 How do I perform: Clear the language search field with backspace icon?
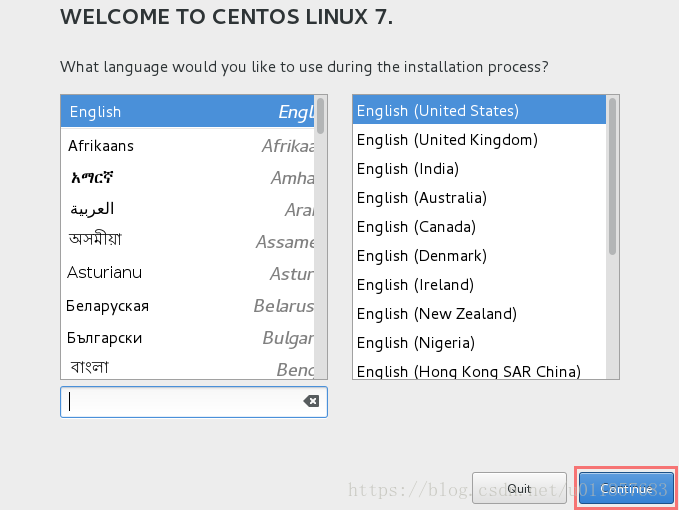pyautogui.click(x=311, y=401)
